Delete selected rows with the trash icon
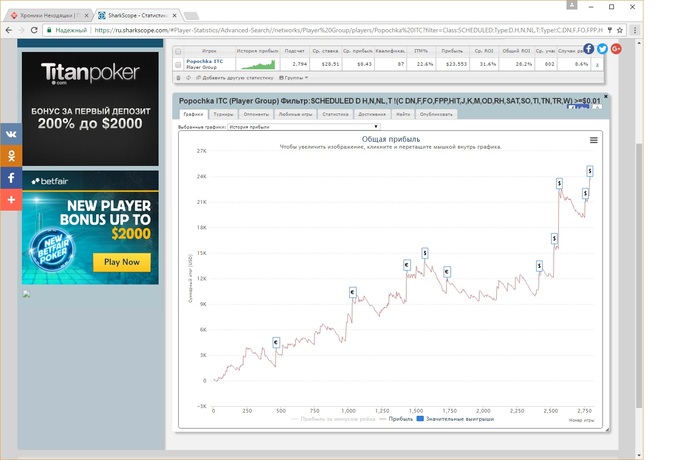The width and height of the screenshot is (700, 460). coord(178,78)
